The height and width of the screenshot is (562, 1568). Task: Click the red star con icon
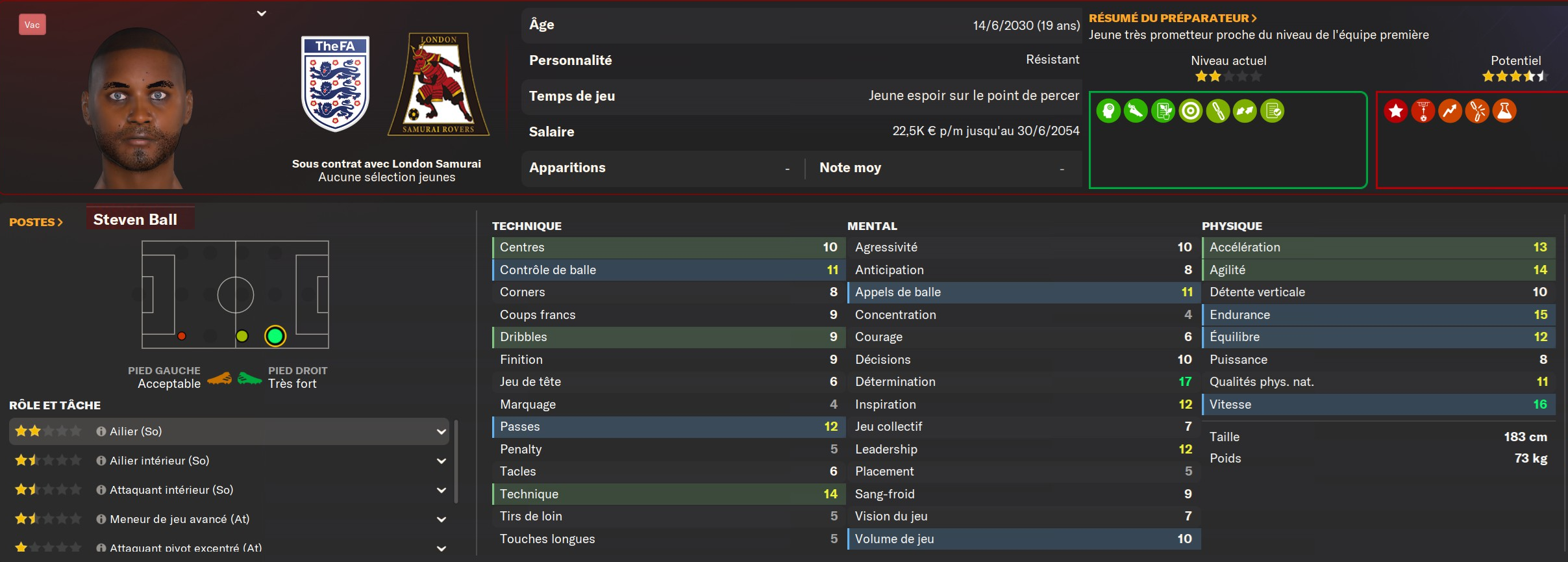(x=1395, y=111)
